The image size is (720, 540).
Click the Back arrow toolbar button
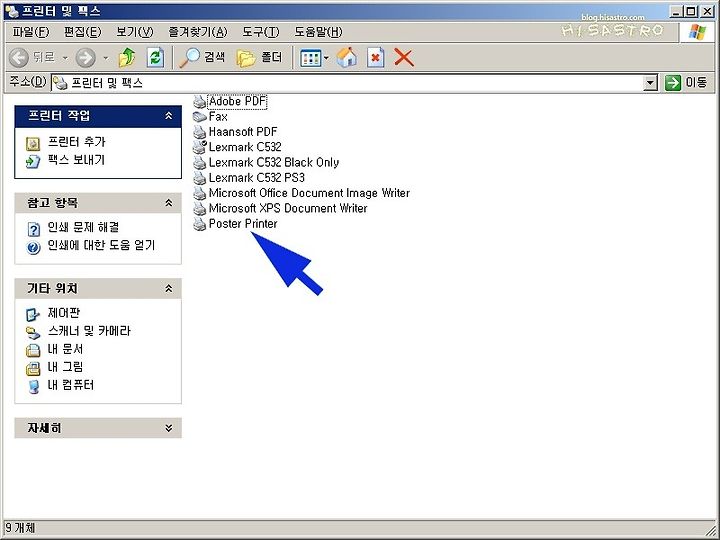click(x=19, y=58)
